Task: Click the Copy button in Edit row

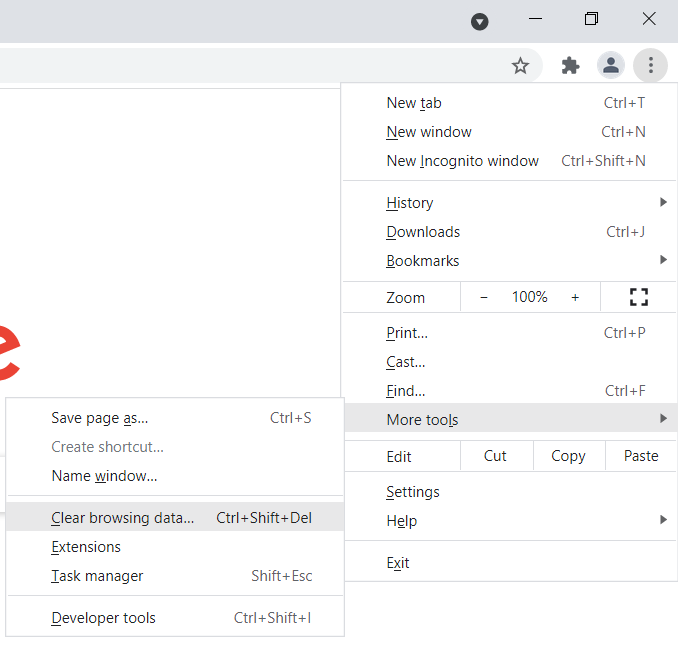Action: pos(569,456)
